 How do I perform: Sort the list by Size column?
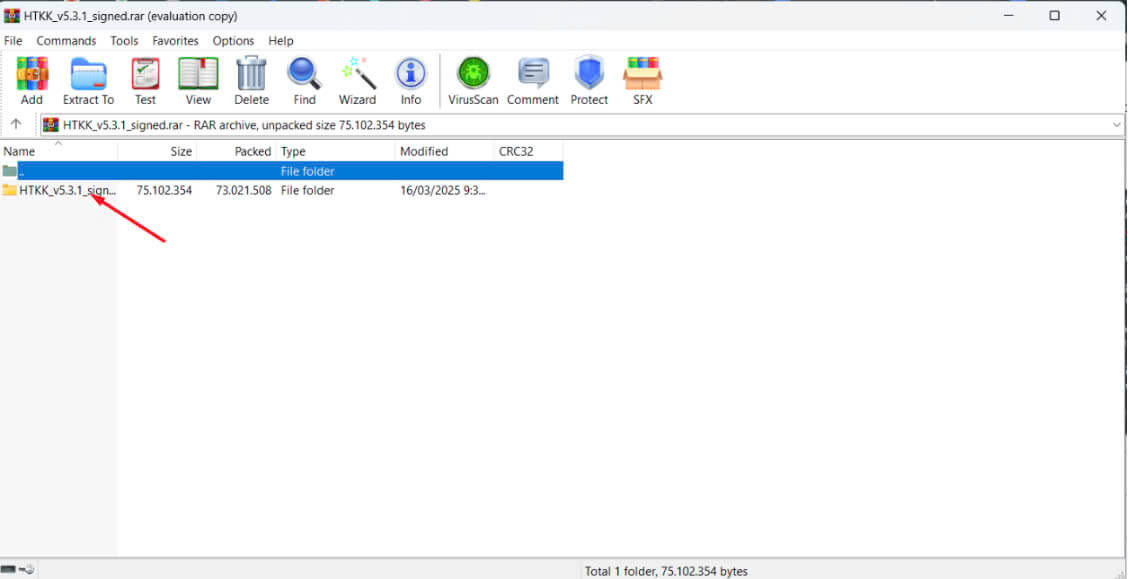(x=158, y=151)
